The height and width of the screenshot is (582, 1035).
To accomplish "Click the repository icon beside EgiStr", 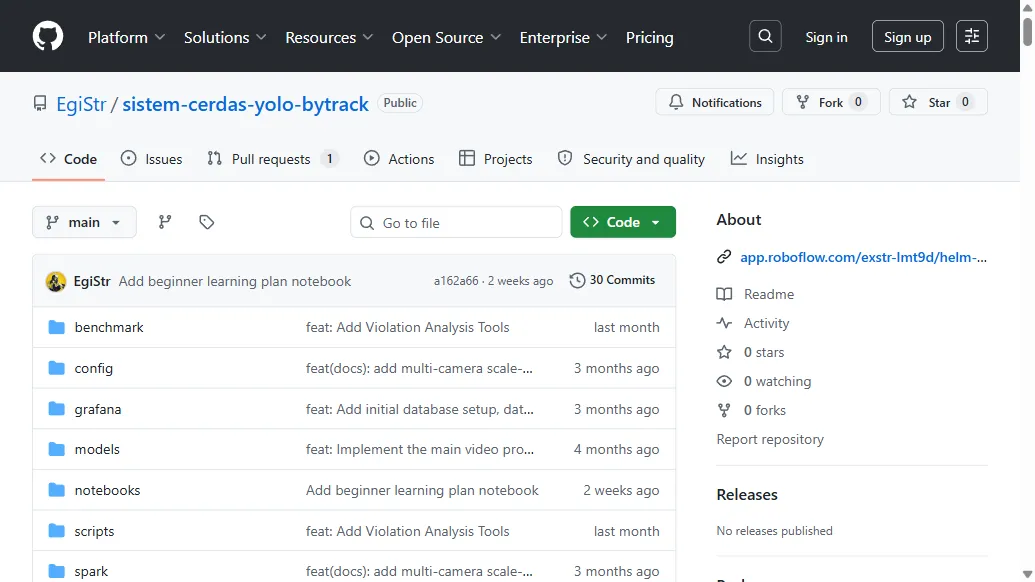I will point(40,104).
